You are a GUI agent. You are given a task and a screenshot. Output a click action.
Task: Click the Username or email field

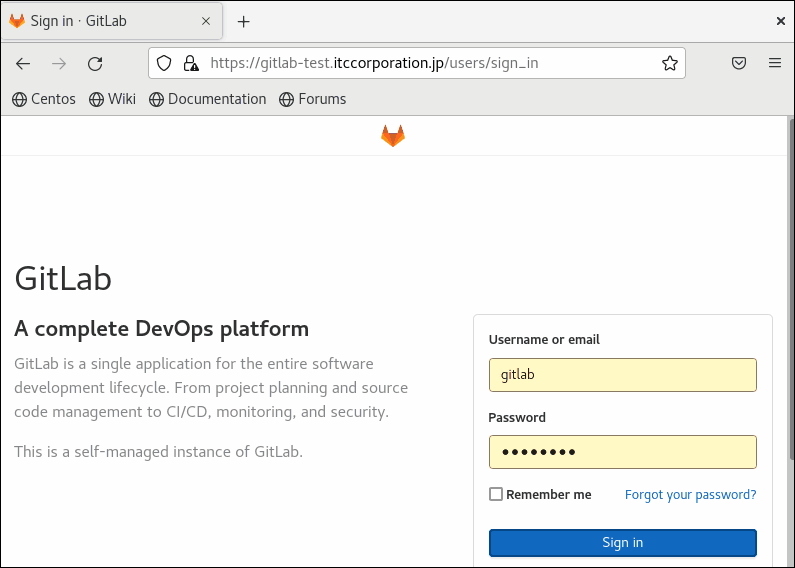tap(623, 375)
